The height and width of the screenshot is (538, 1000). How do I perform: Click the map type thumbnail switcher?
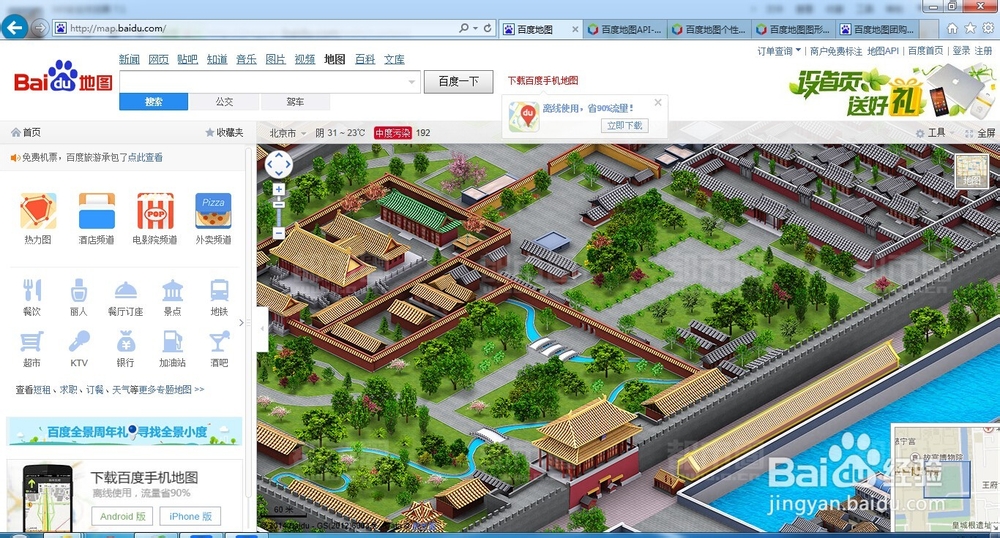(971, 171)
